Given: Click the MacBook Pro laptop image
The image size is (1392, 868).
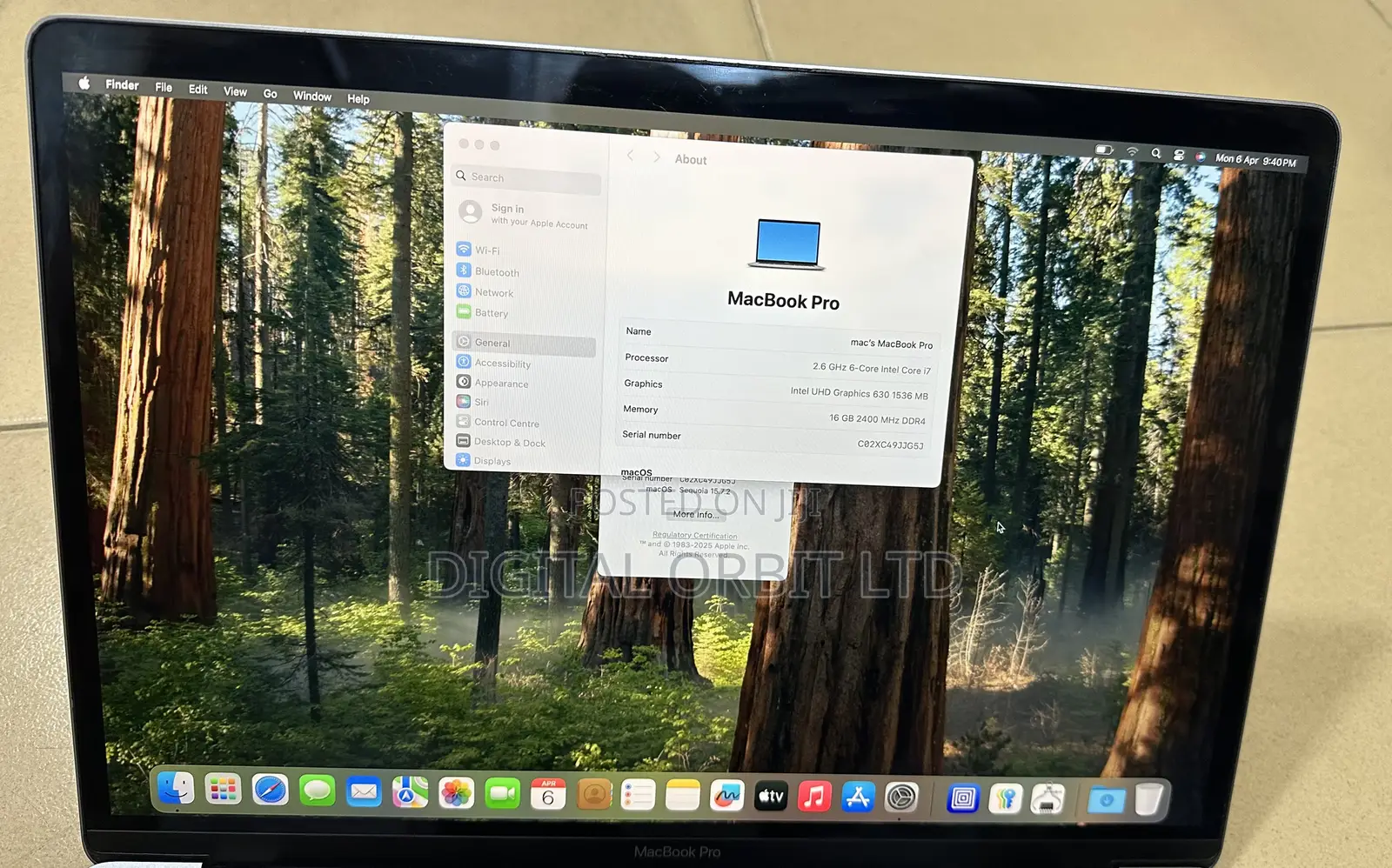Looking at the screenshot, I should click(786, 244).
